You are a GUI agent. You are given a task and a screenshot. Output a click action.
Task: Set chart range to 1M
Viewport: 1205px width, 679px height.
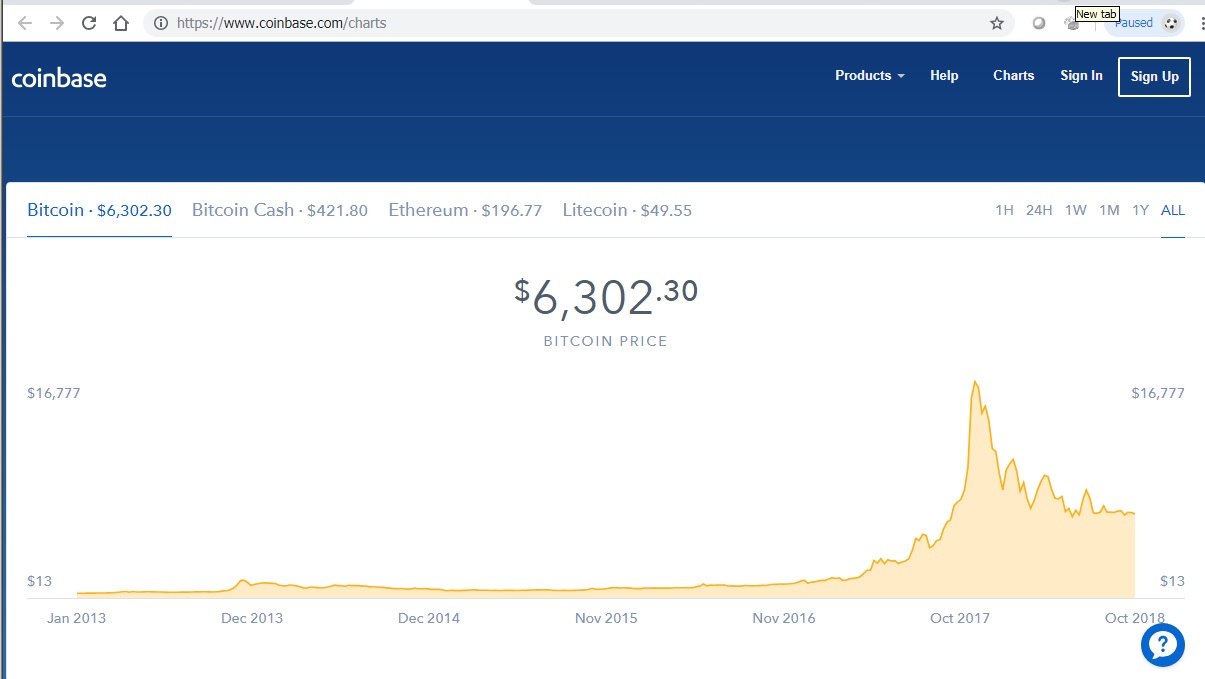click(1109, 210)
